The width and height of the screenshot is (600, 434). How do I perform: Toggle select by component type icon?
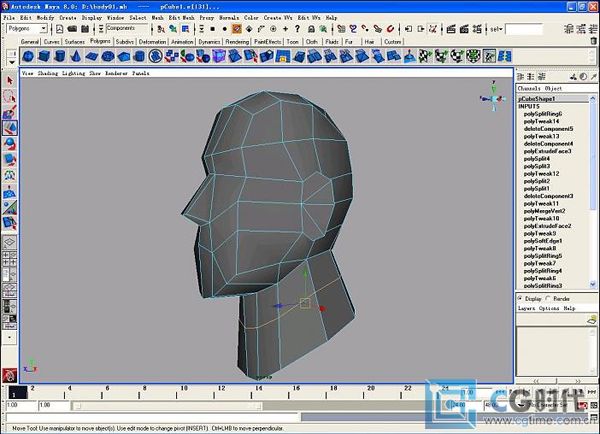point(186,29)
